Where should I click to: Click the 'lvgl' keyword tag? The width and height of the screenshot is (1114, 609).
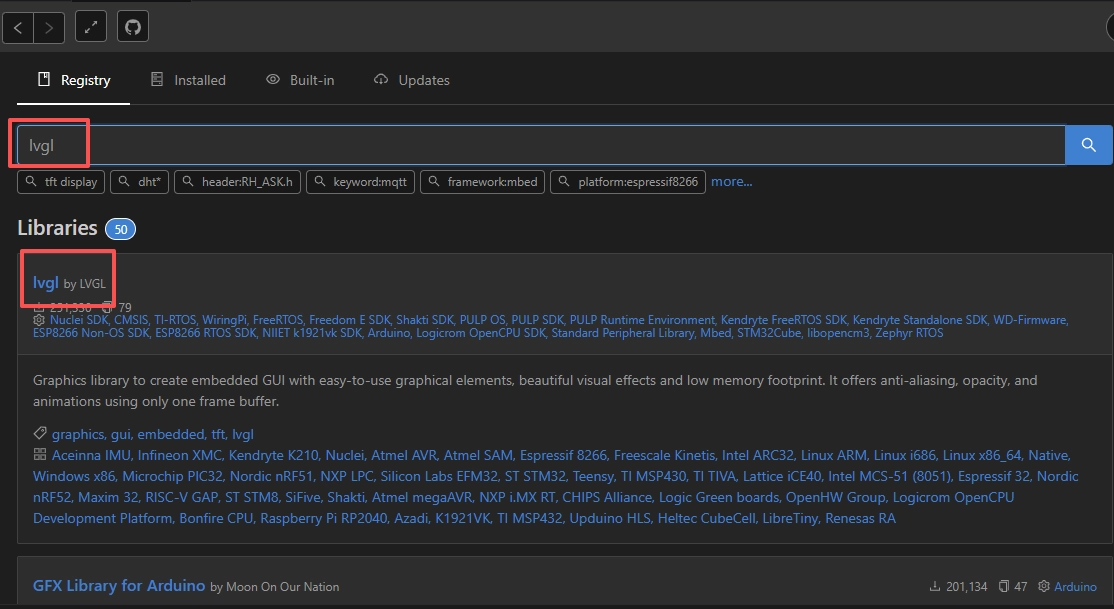click(x=243, y=434)
